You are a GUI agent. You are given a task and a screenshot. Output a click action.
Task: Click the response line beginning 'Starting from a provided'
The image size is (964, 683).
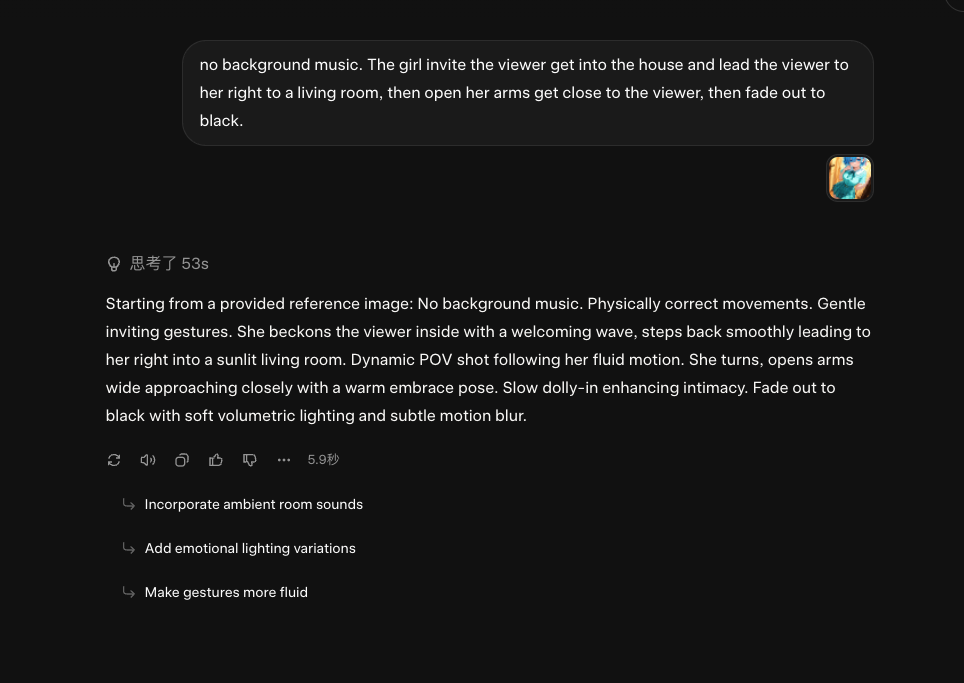tap(485, 304)
